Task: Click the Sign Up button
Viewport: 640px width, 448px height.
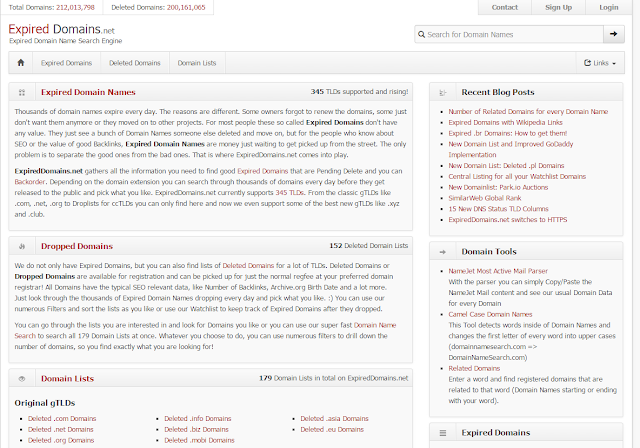Action: coord(558,7)
